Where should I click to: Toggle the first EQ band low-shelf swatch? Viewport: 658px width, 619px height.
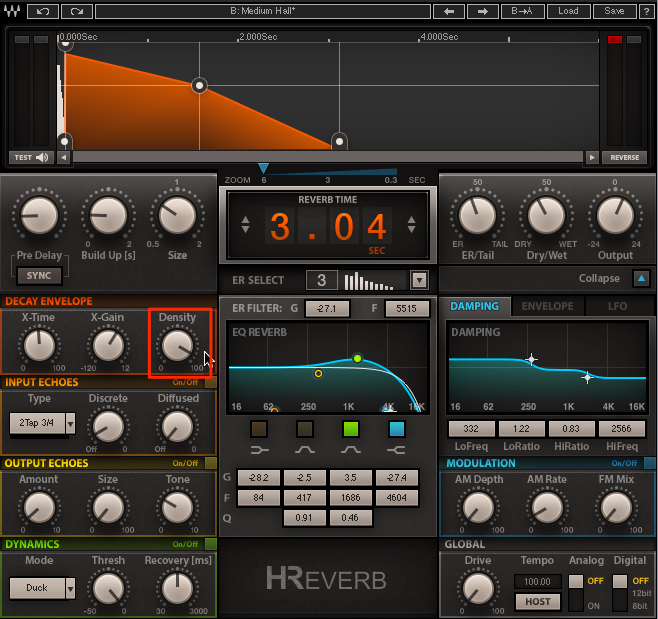tap(259, 429)
